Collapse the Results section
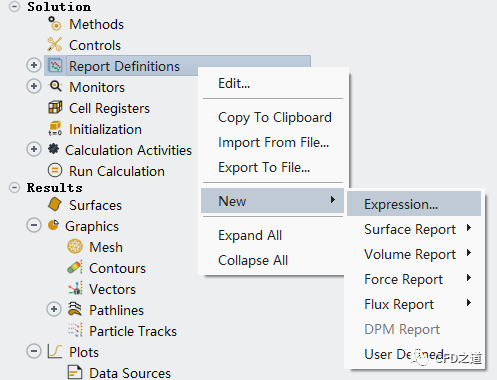The height and width of the screenshot is (380, 497). (x=14, y=187)
